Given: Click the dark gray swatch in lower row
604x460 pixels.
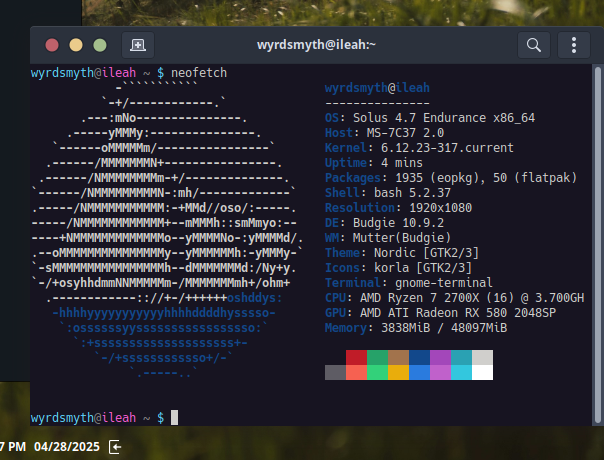Looking at the screenshot, I should click(x=335, y=372).
